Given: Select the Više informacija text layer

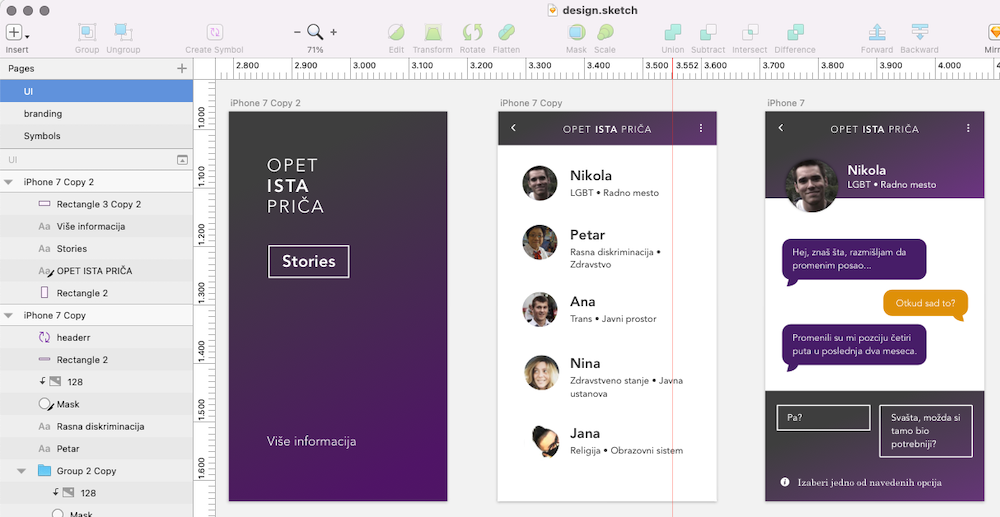Looking at the screenshot, I should (x=96, y=226).
